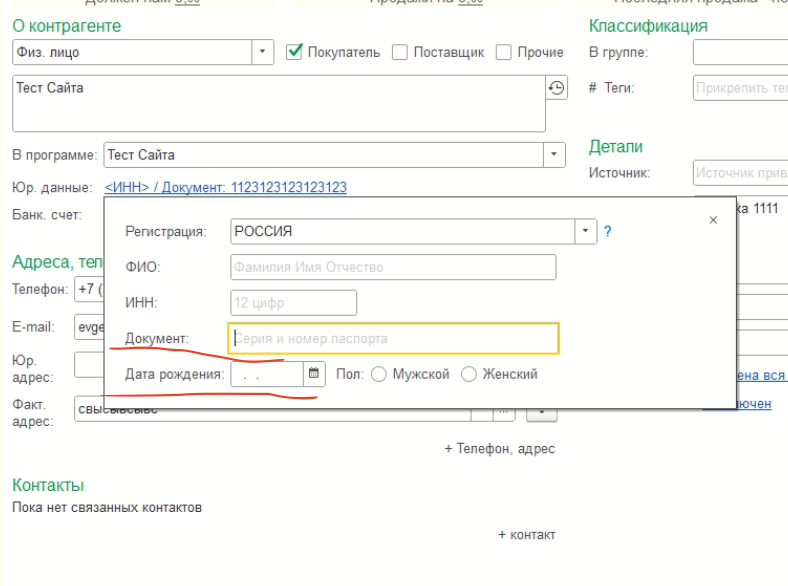Open the calendar picker for Дата рождения
This screenshot has height=586, width=788.
[314, 374]
